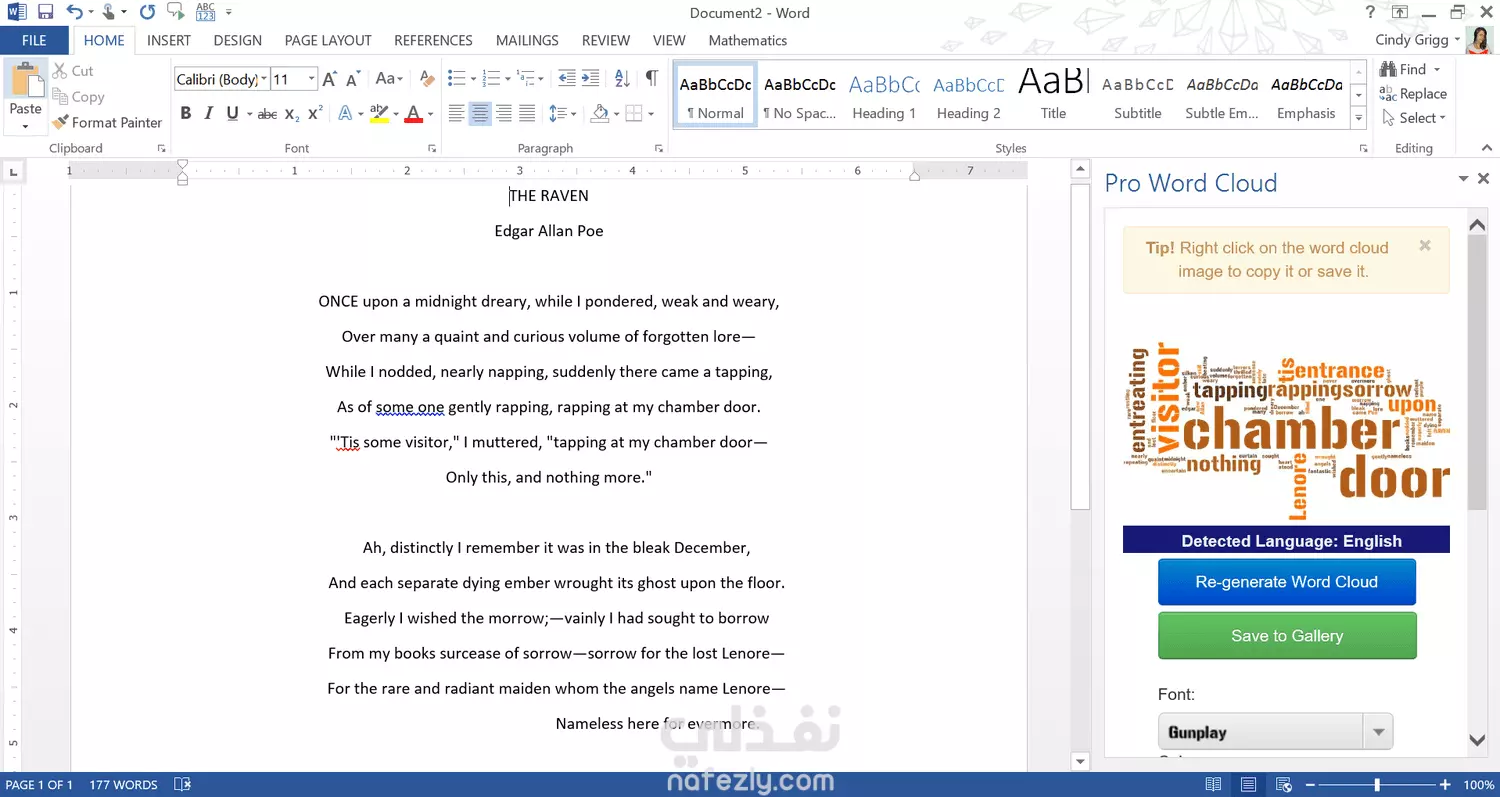
Task: Click the word cloud image preview
Action: pyautogui.click(x=1287, y=432)
